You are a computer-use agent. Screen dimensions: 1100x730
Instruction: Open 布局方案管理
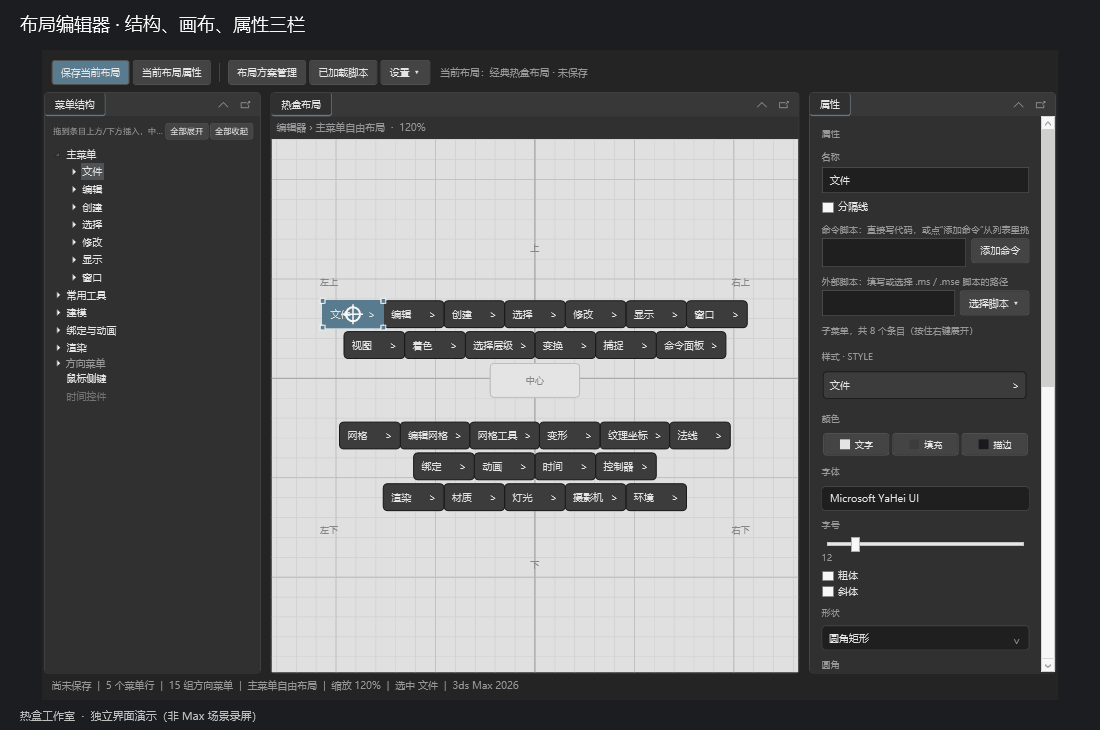(267, 72)
